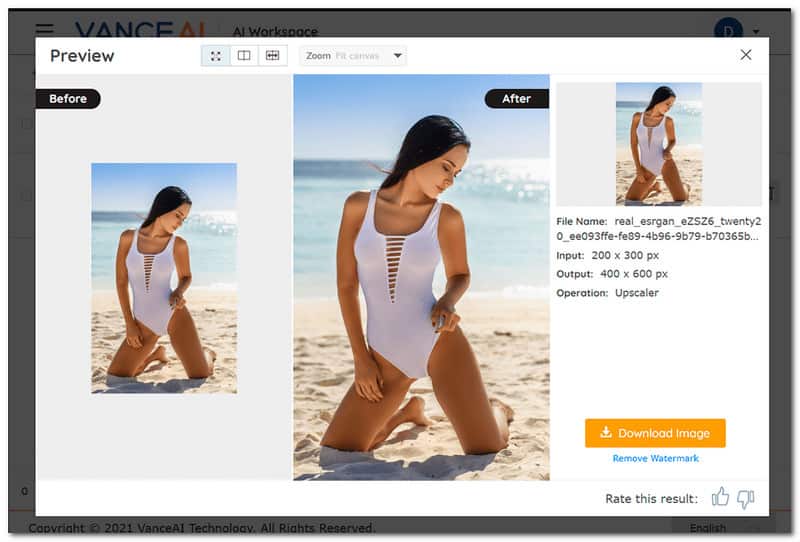Rate the result with thumbs up
Screen dimensions: 800x542
[x=720, y=497]
